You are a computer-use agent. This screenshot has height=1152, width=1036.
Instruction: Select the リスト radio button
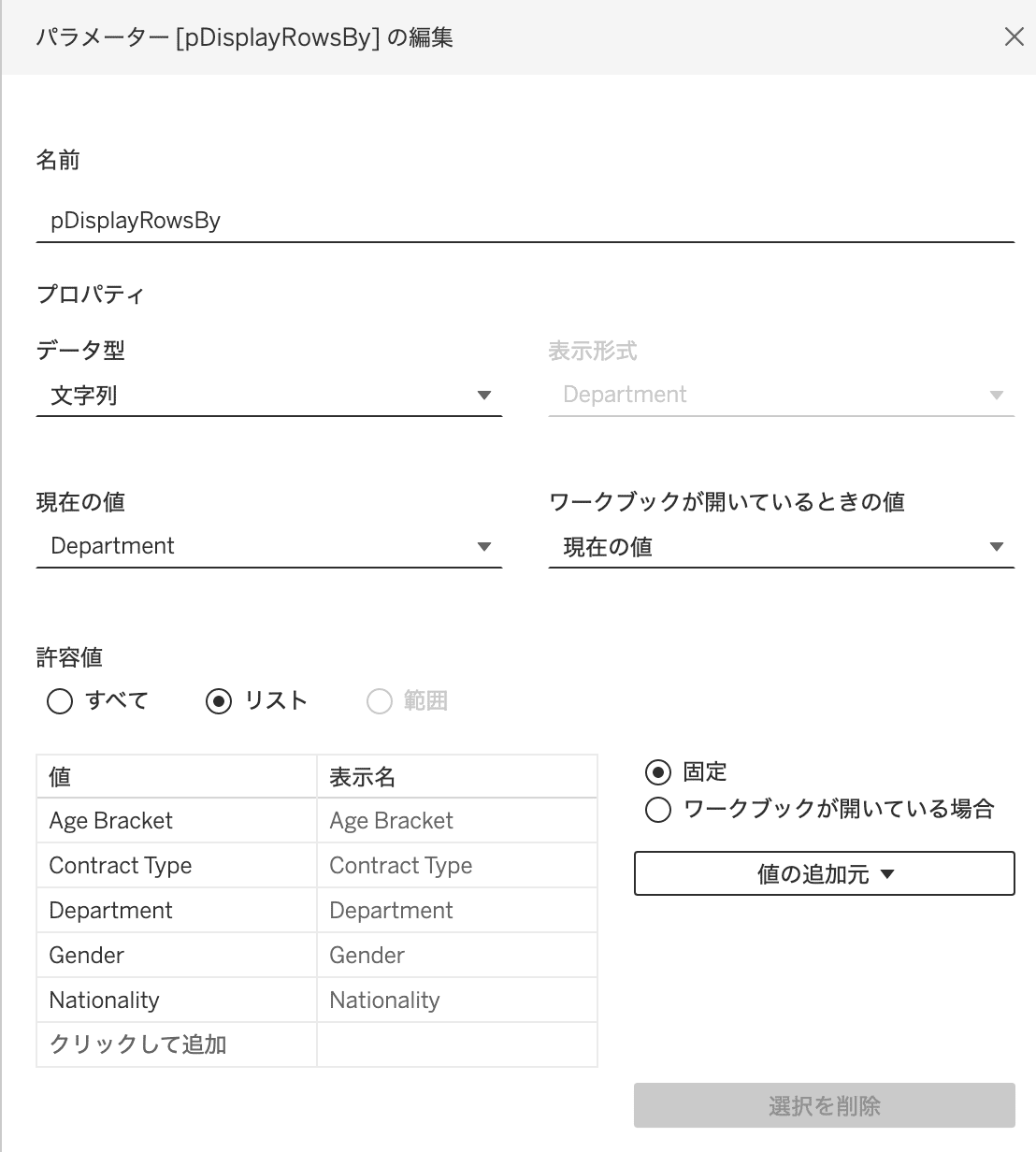pyautogui.click(x=219, y=701)
